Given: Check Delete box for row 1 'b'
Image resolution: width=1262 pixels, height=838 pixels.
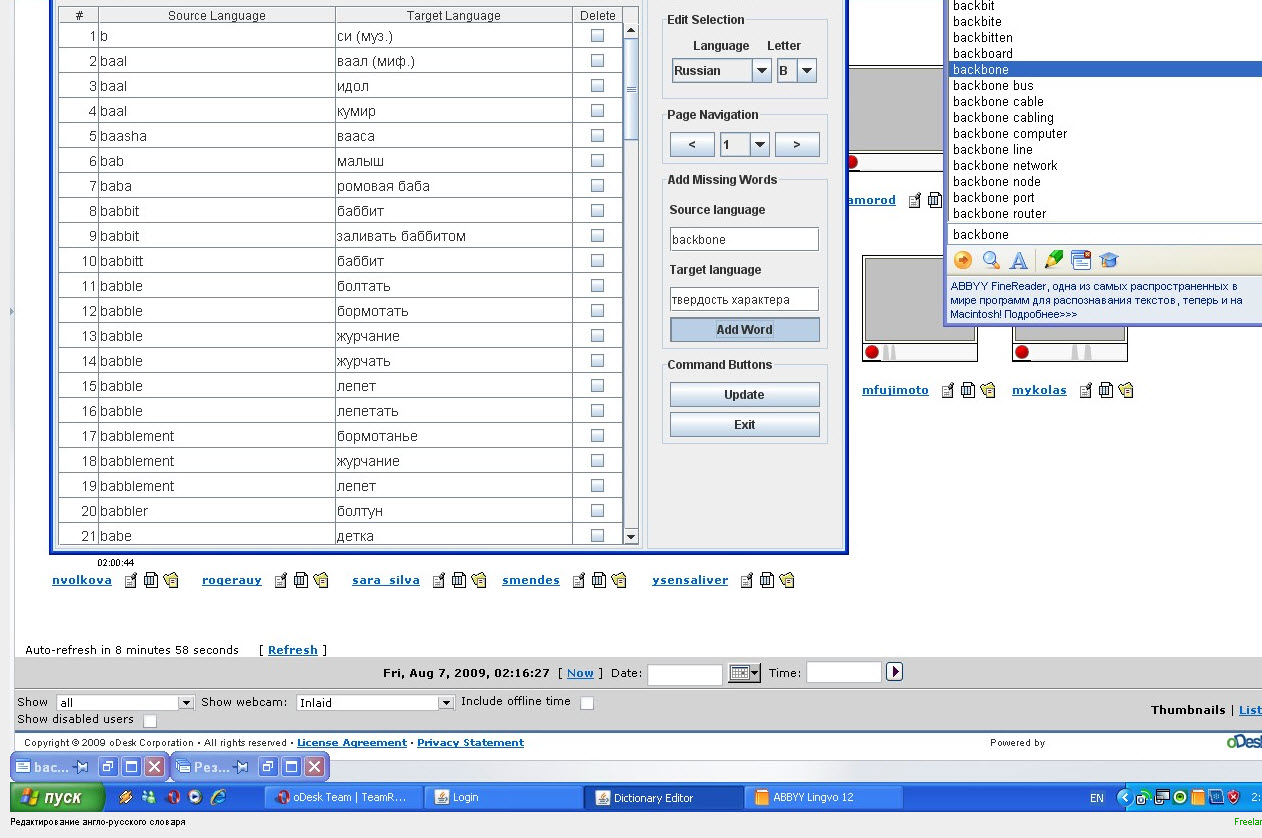Looking at the screenshot, I should click(597, 35).
